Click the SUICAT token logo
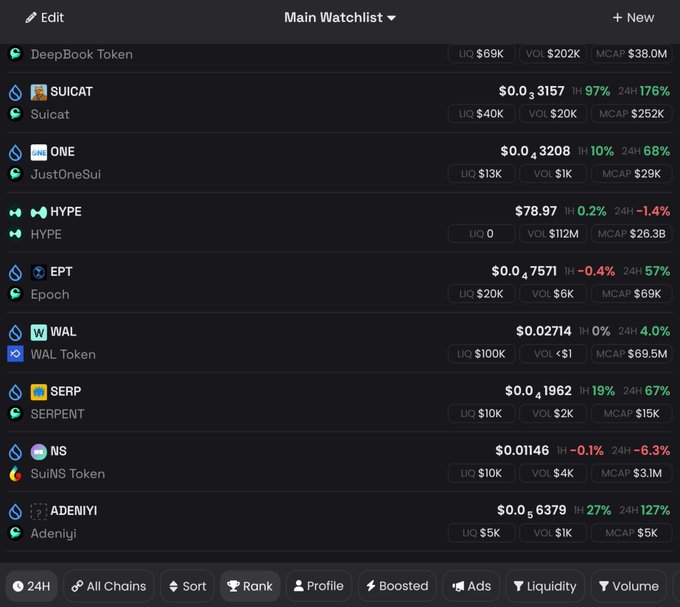The width and height of the screenshot is (680, 607). [39, 92]
